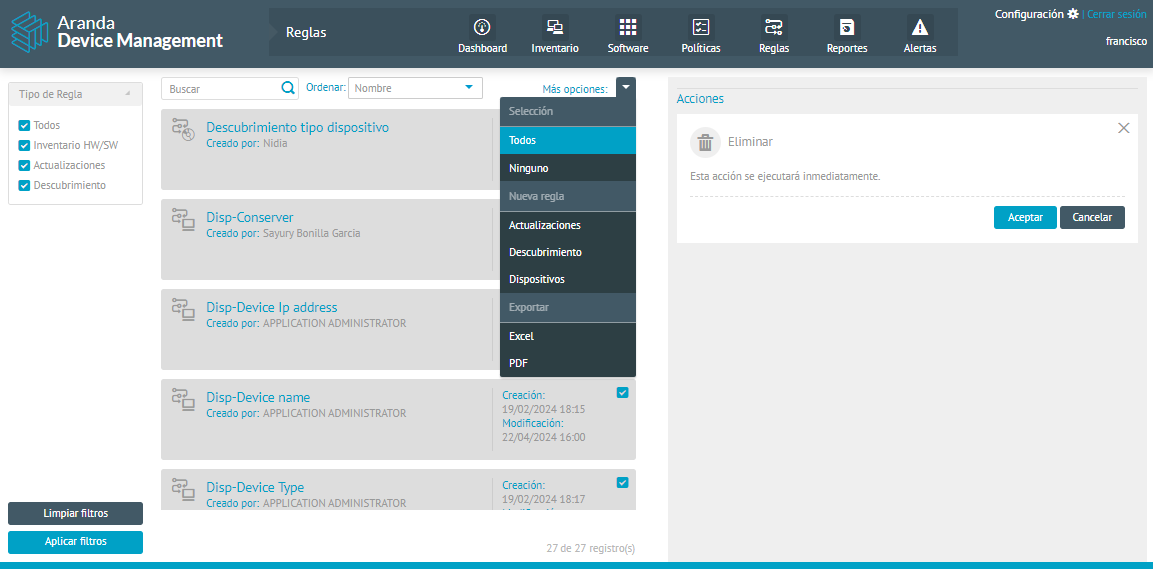
Task: Click rule icon of Descubrimiento tipo dispositivo
Action: (x=183, y=129)
